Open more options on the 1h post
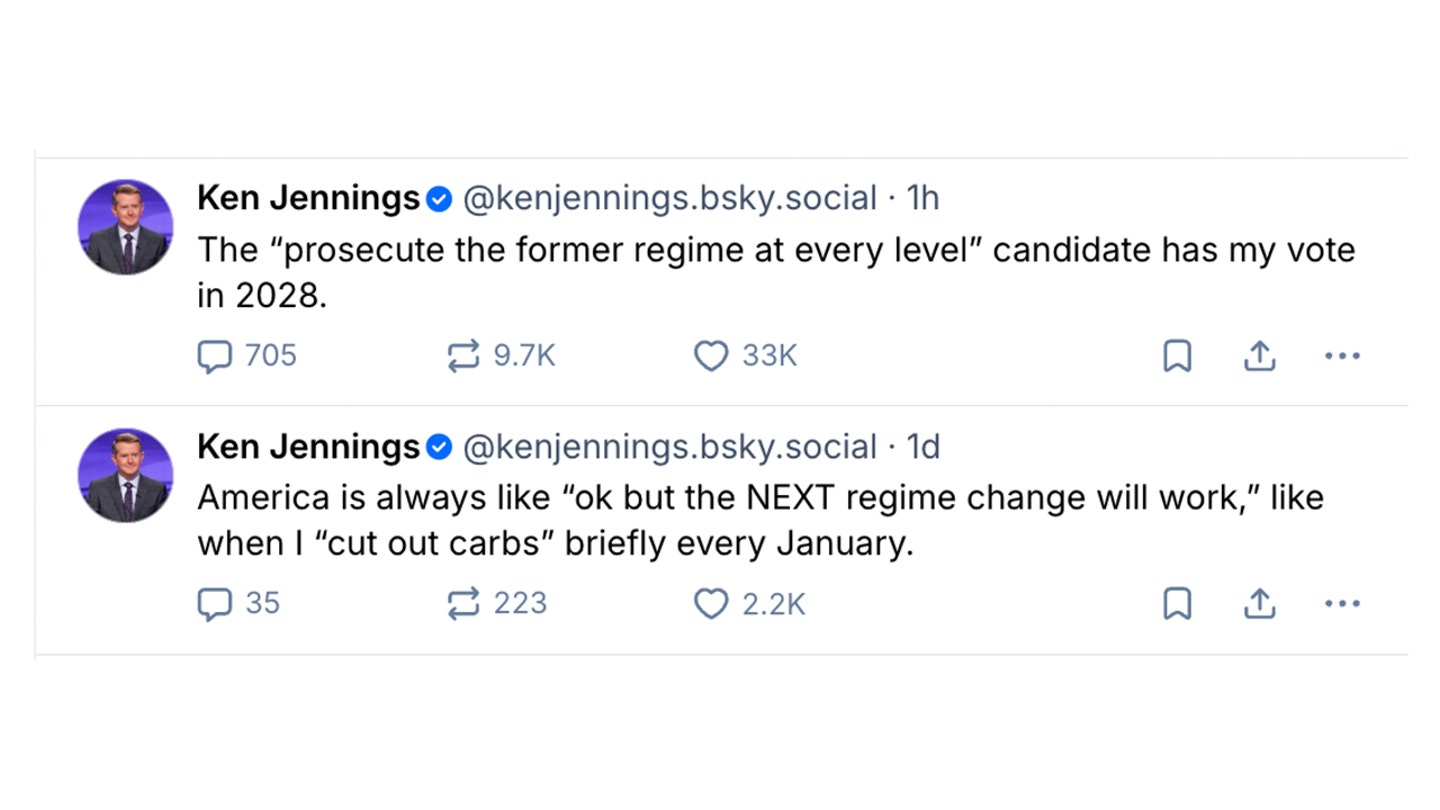This screenshot has width=1440, height=810. point(1341,356)
